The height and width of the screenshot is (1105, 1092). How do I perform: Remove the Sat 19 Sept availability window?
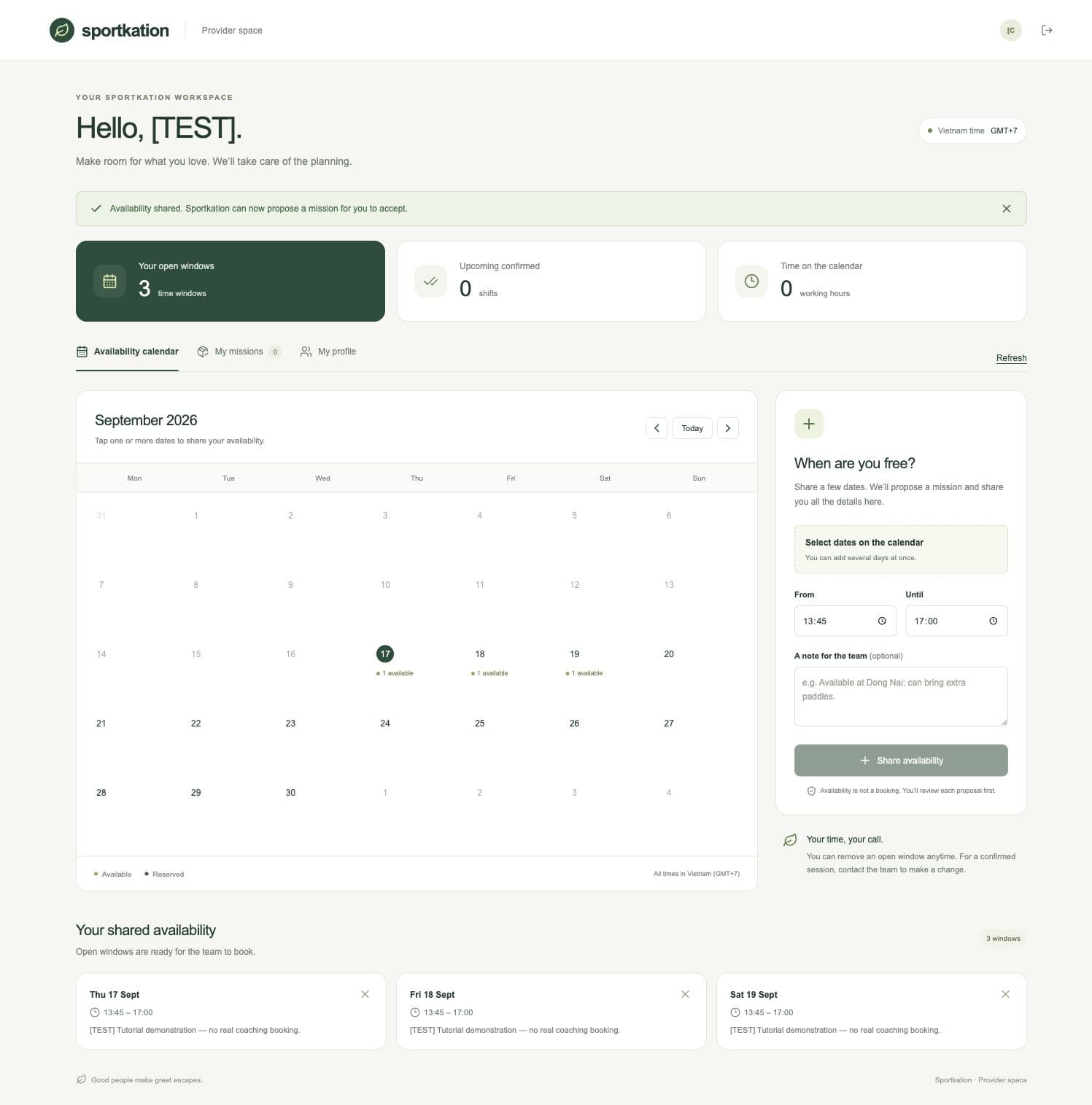(x=1005, y=994)
